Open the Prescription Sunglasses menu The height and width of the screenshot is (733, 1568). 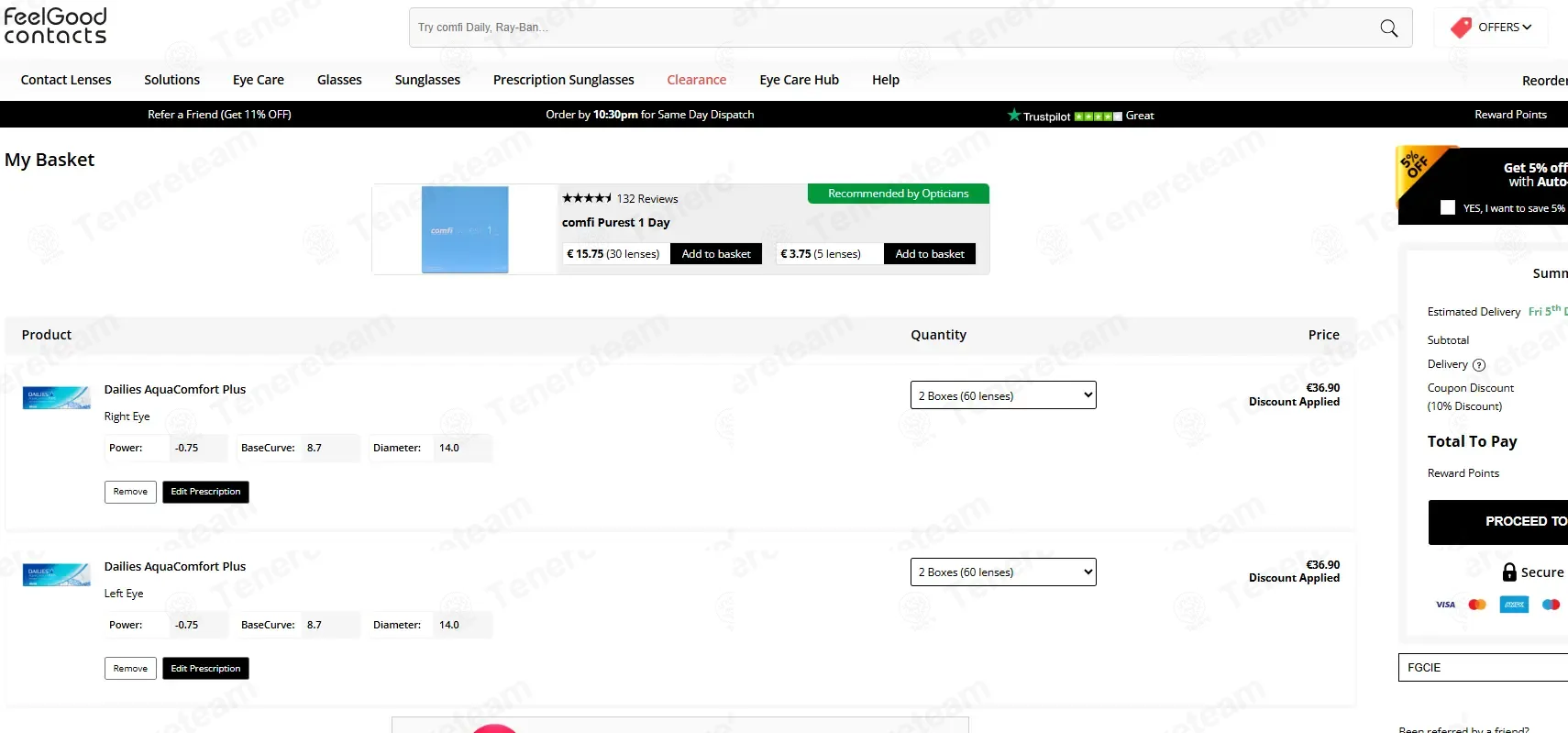click(564, 80)
